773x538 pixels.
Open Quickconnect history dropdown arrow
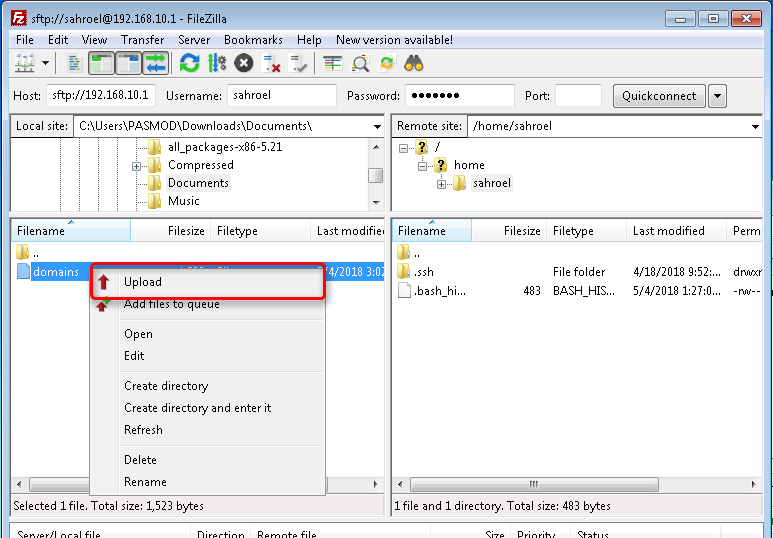click(x=717, y=96)
